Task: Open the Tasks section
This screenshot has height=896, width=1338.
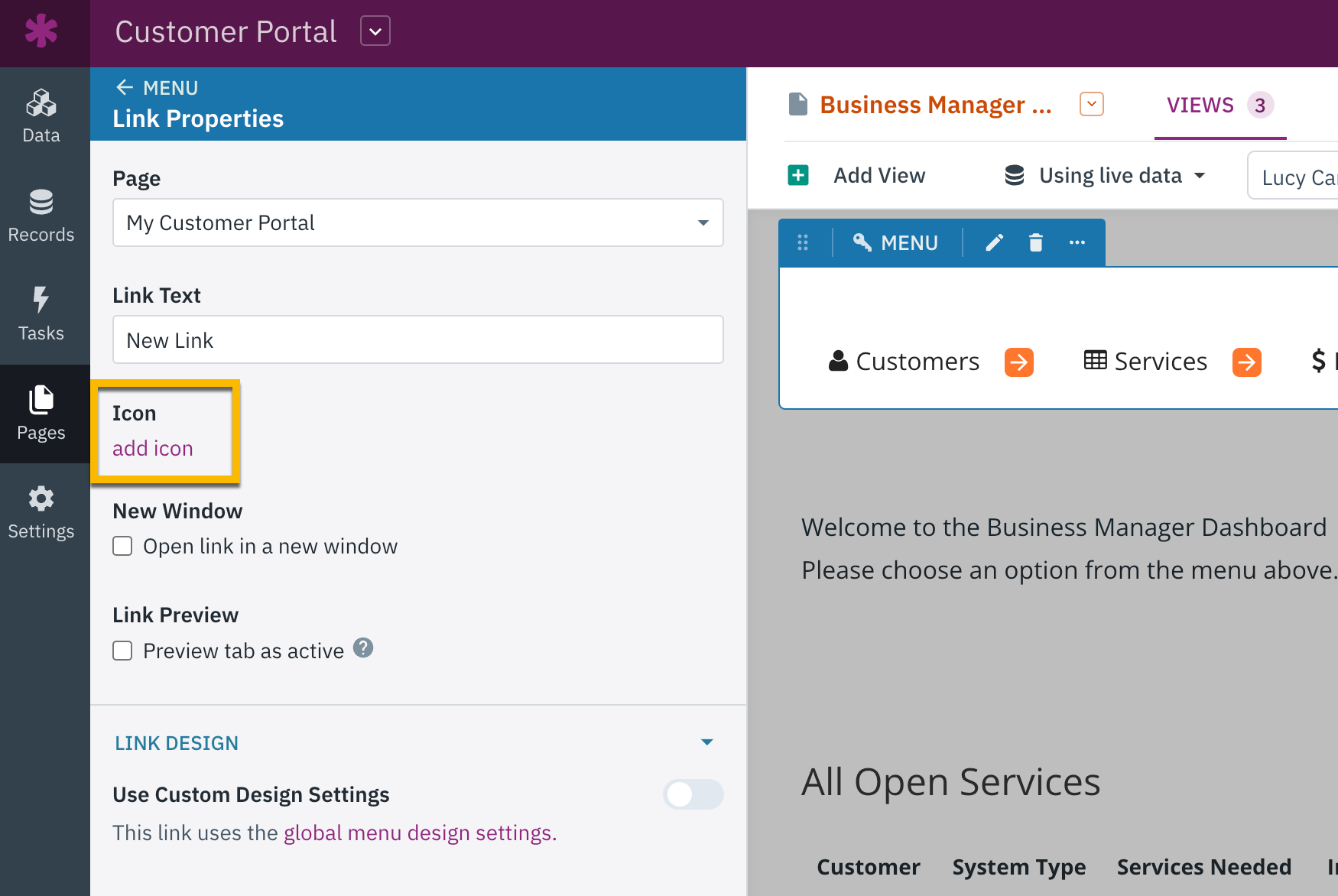Action: pos(41,314)
